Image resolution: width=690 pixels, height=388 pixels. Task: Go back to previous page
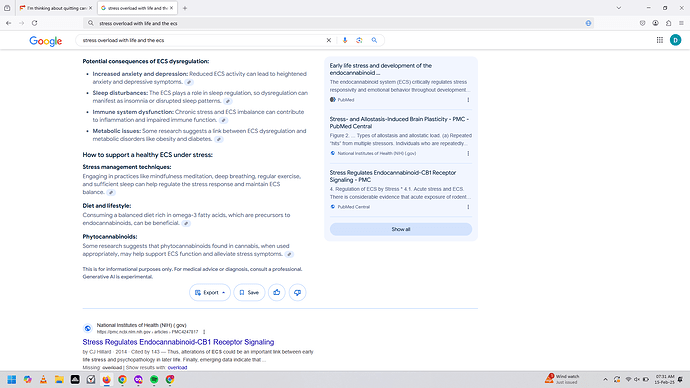[x=9, y=23]
